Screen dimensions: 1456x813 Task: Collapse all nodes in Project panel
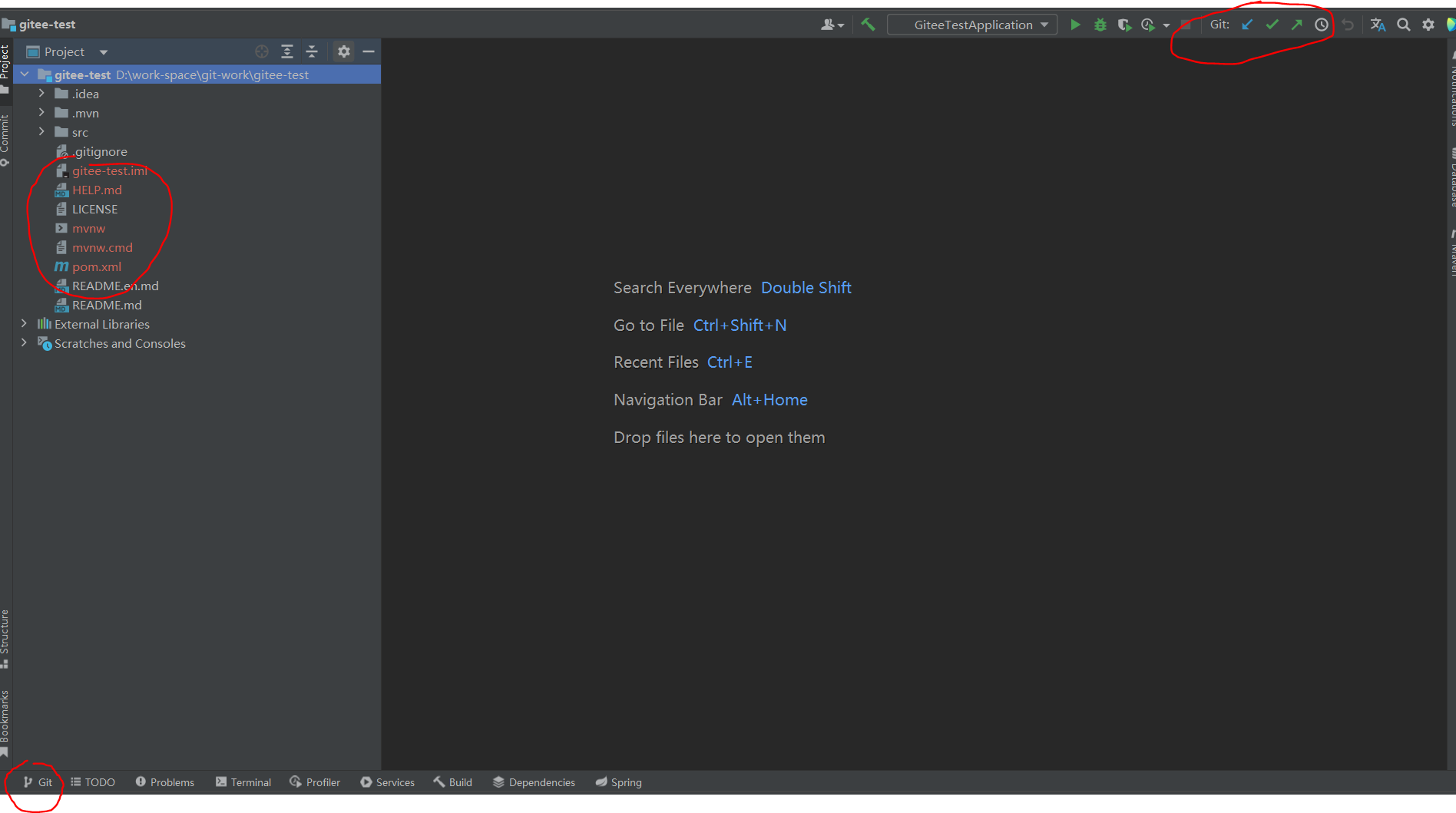pos(312,51)
